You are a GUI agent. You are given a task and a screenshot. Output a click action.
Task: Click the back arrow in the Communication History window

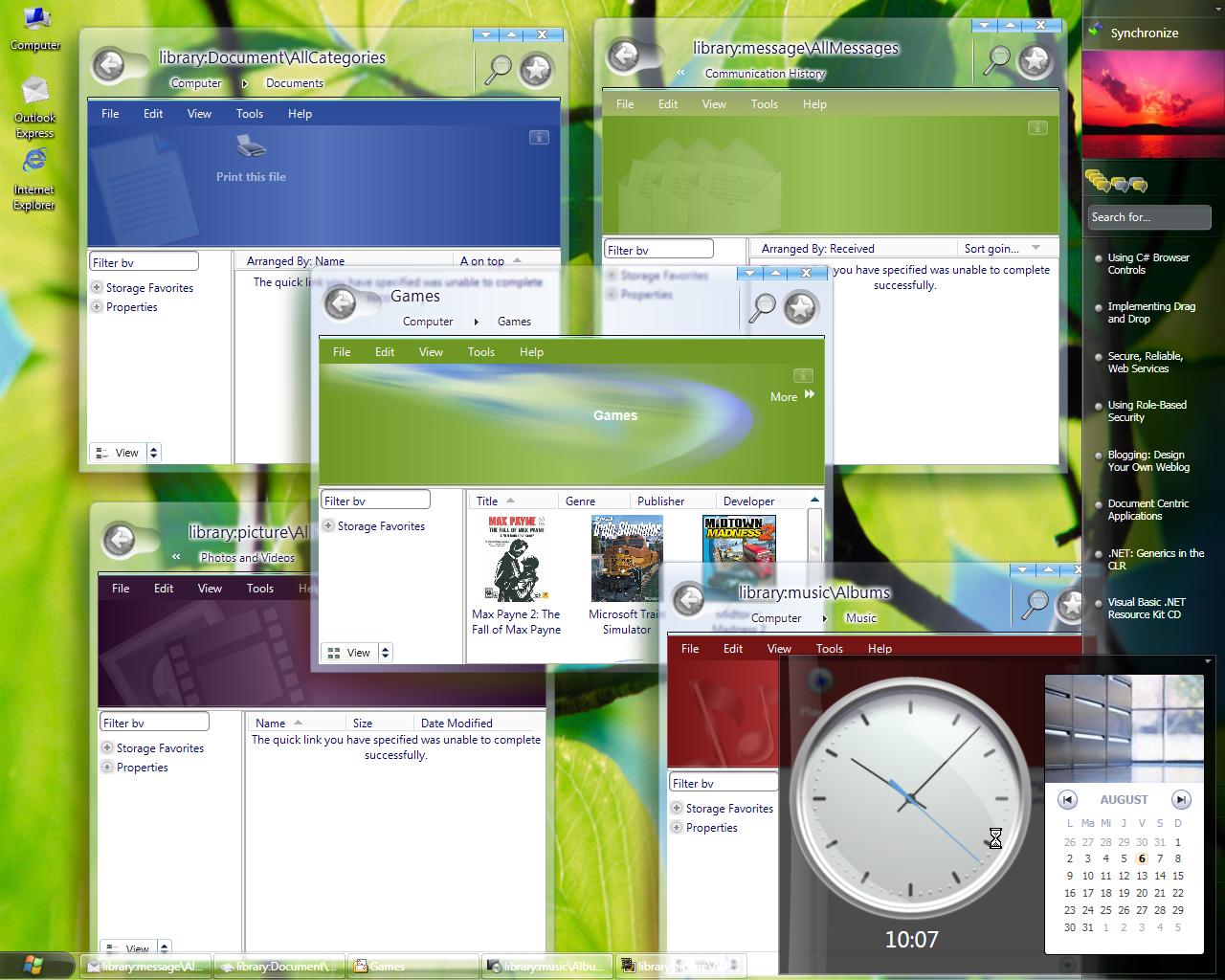[x=624, y=56]
